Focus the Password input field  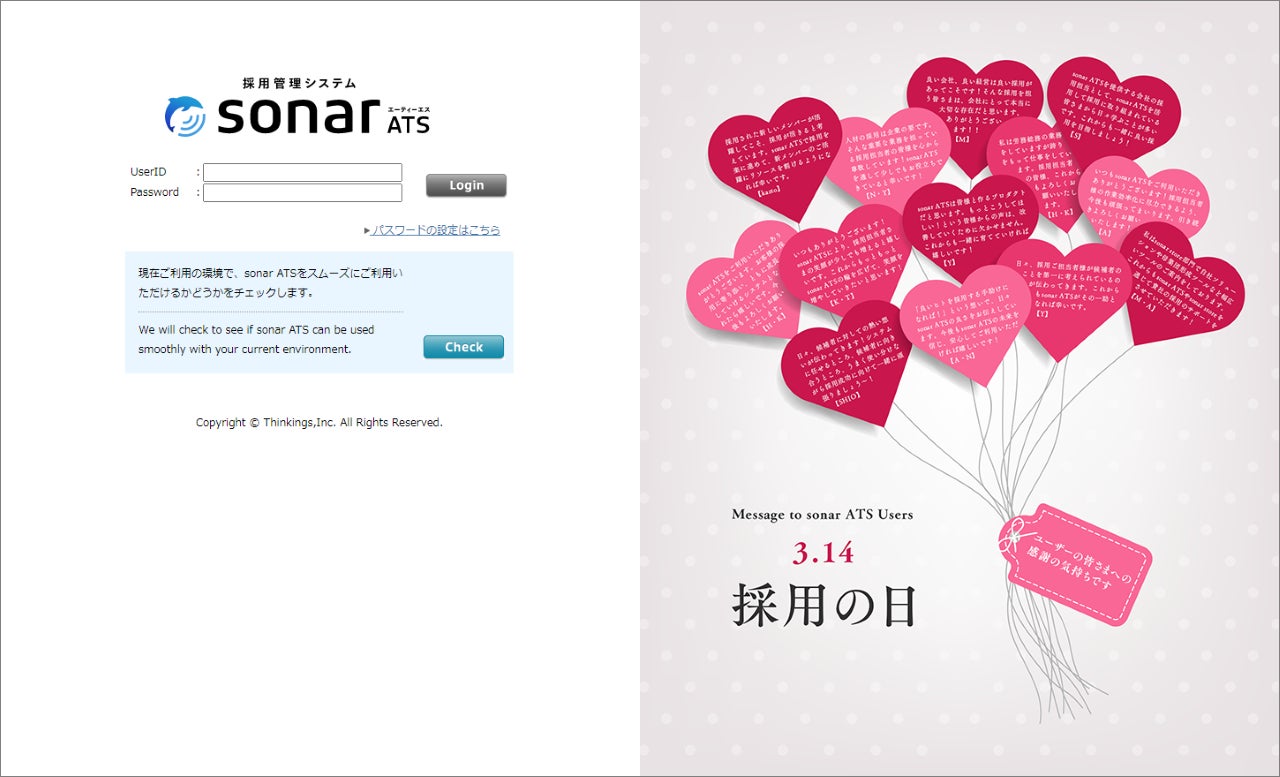302,193
